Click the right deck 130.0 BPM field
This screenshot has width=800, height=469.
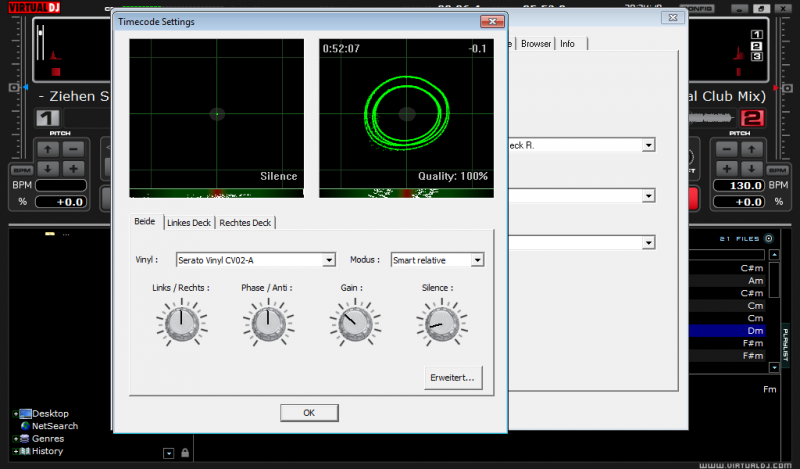click(738, 185)
